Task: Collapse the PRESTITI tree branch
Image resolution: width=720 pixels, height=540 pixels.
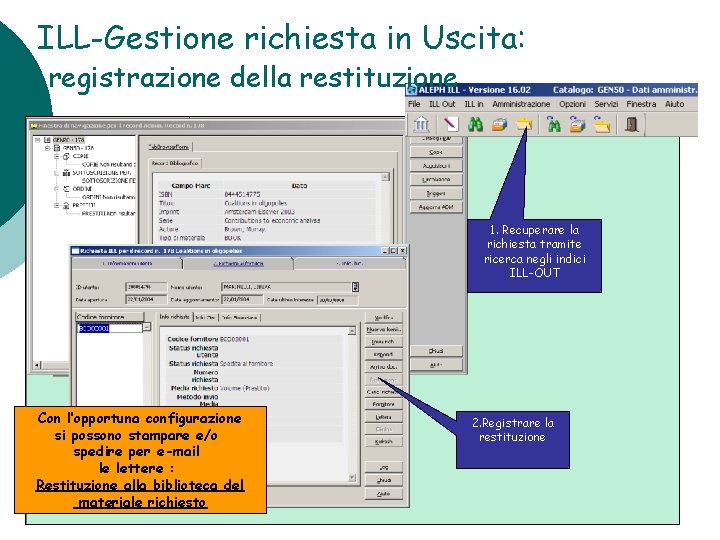Action: coord(57,205)
